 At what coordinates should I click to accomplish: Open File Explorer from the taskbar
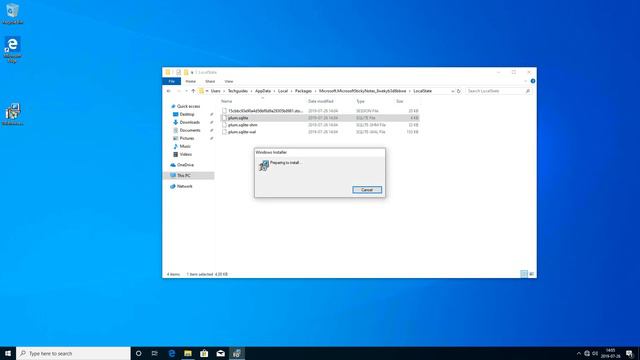click(x=188, y=353)
